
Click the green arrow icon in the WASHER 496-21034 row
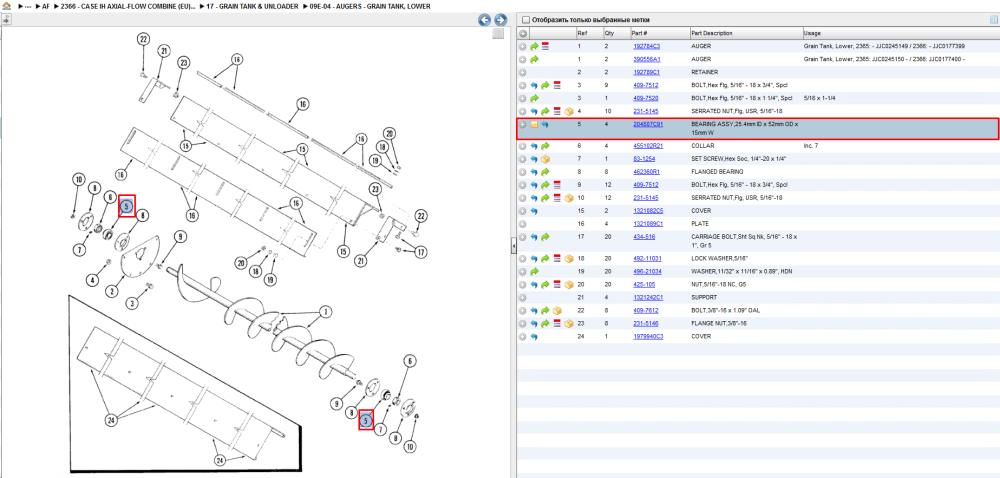(535, 272)
